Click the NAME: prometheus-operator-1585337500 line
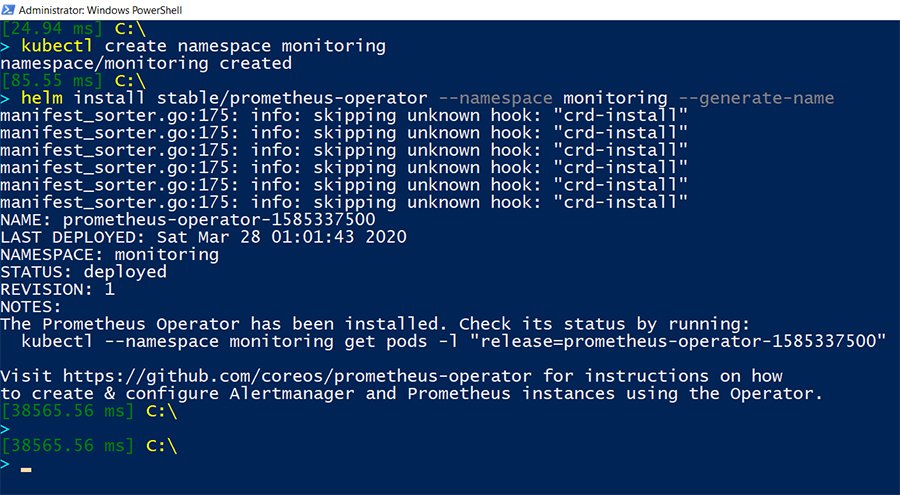Image resolution: width=900 pixels, height=495 pixels. [x=187, y=219]
